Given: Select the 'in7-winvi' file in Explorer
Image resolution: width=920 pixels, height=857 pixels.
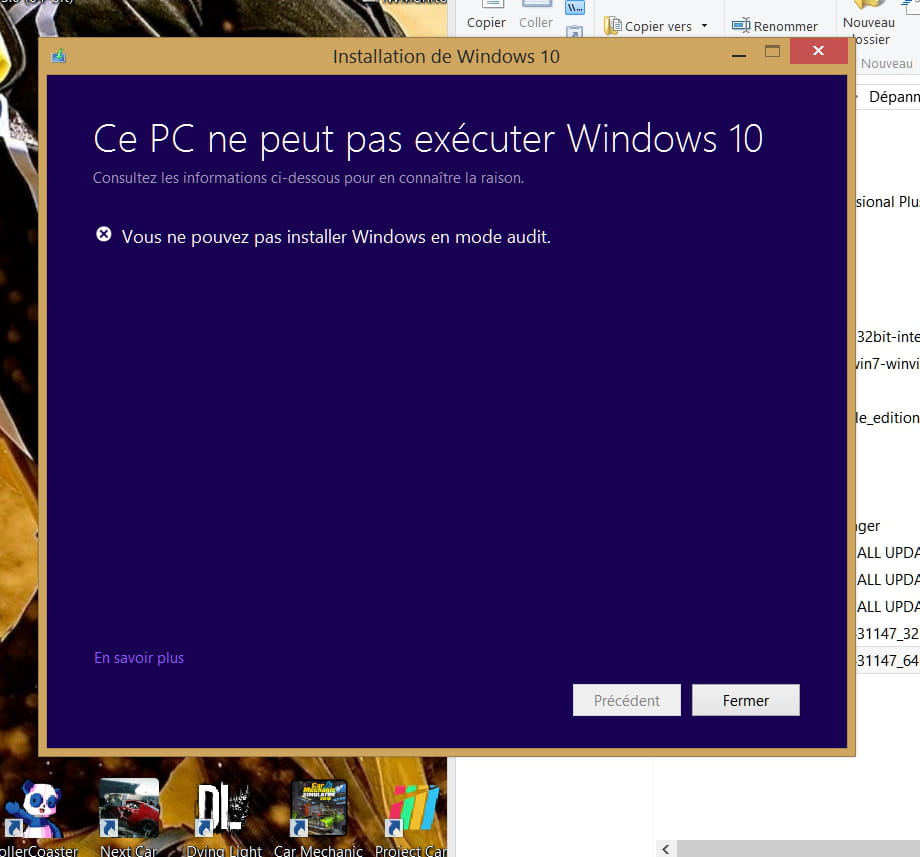Looking at the screenshot, I should click(888, 364).
